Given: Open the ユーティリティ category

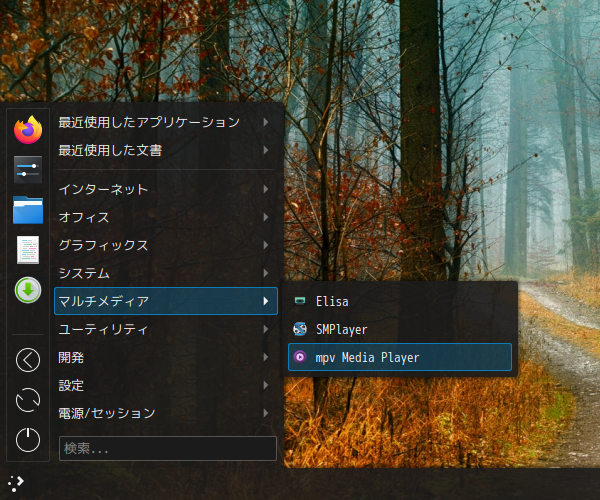Looking at the screenshot, I should 166,329.
